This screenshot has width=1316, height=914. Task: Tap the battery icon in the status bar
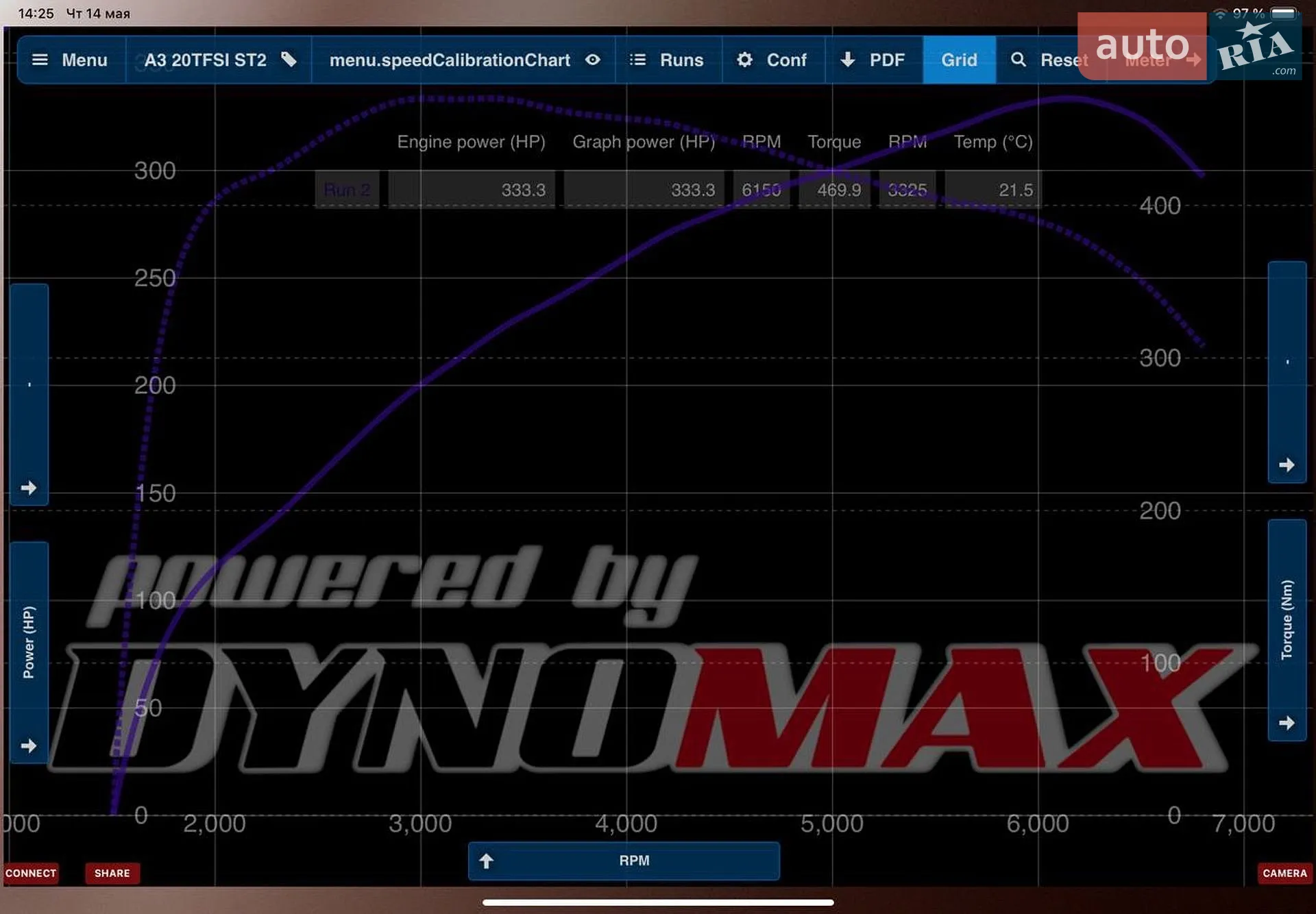tap(1284, 13)
